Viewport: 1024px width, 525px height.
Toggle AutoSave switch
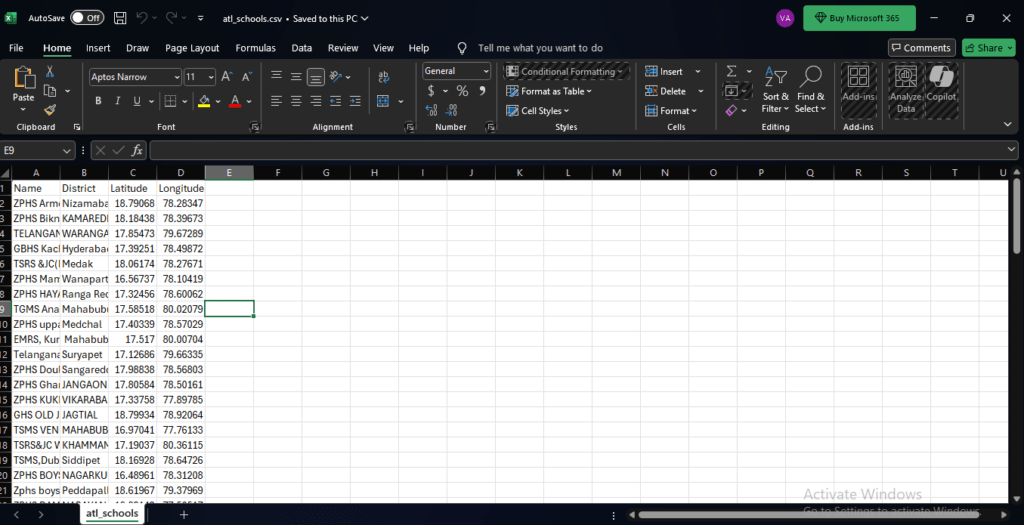pyautogui.click(x=87, y=18)
